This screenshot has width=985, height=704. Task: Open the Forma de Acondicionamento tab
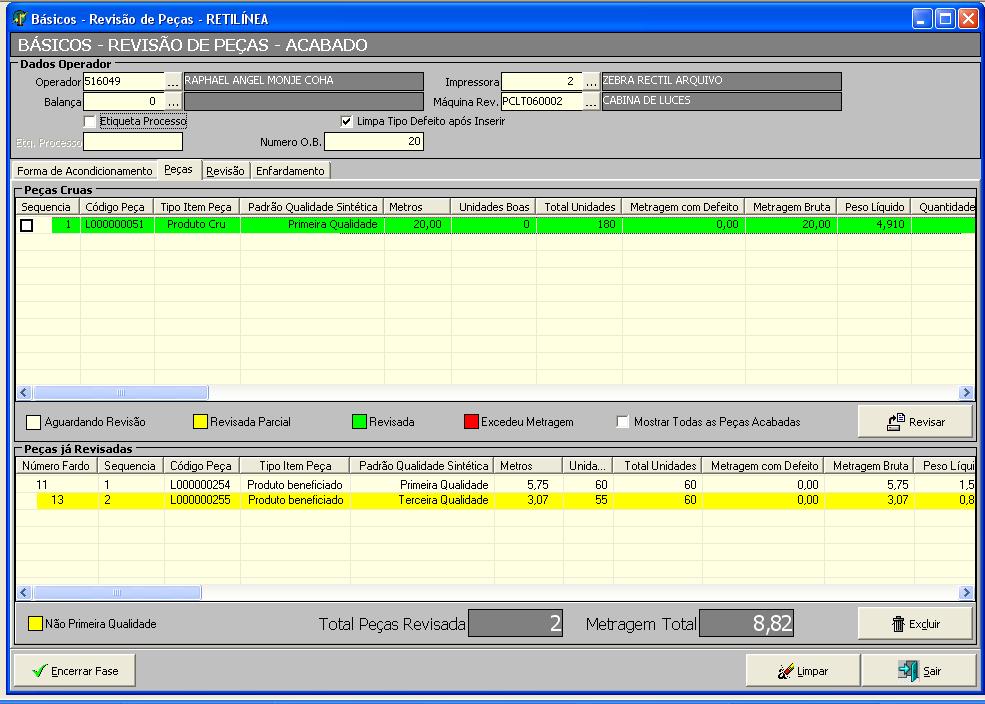85,171
